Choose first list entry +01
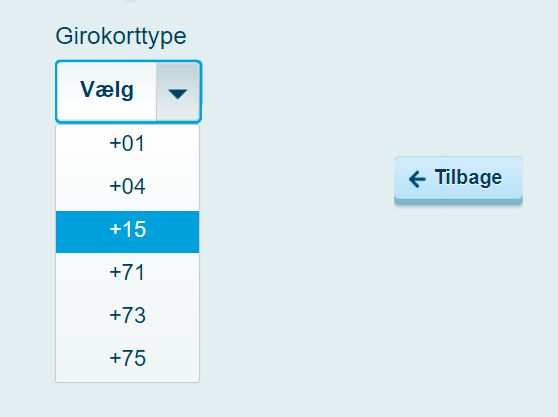This screenshot has height=417, width=558. coord(127,146)
